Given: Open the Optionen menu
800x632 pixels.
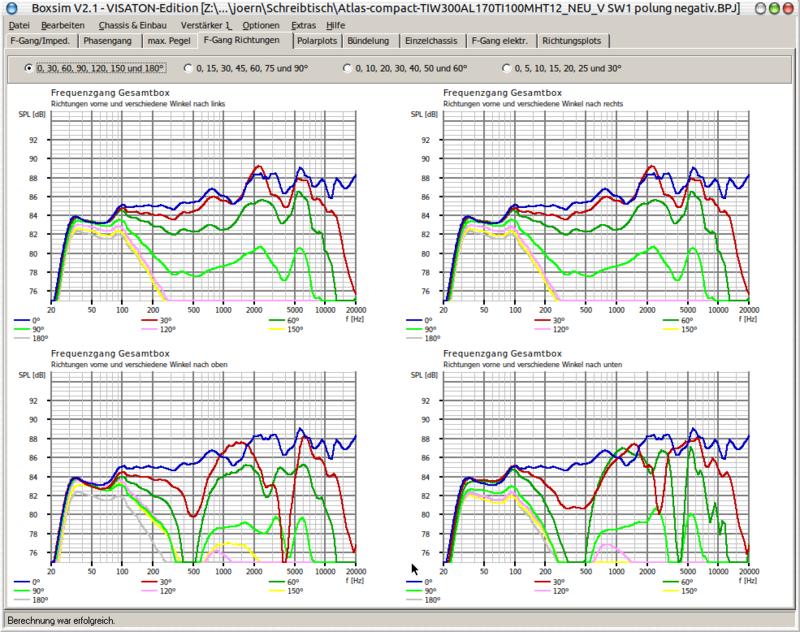Looking at the screenshot, I should coord(261,24).
